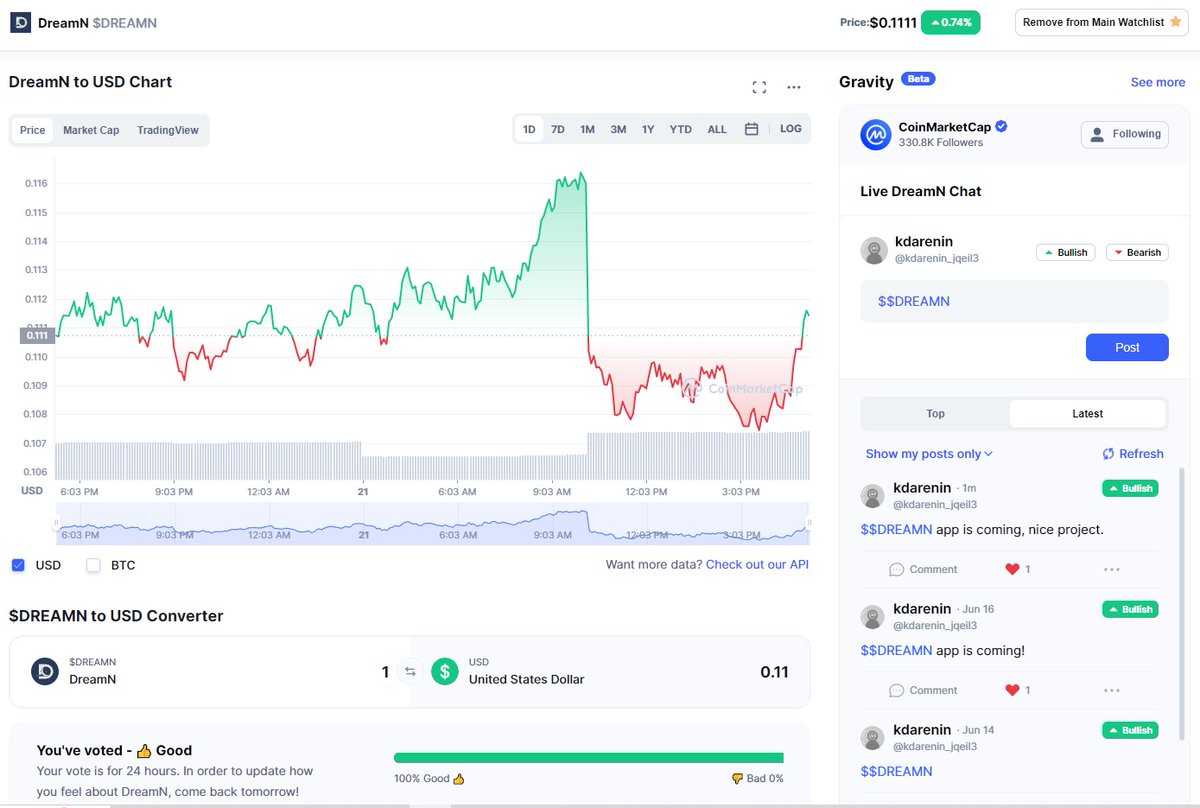Switch chart to Market Cap tab

pyautogui.click(x=91, y=130)
